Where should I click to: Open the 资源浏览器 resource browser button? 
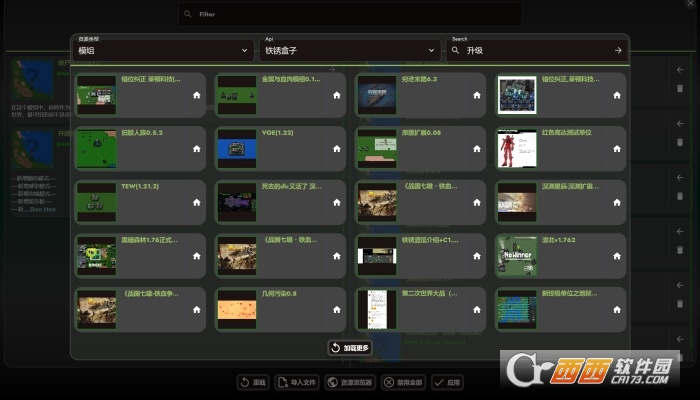click(x=350, y=382)
